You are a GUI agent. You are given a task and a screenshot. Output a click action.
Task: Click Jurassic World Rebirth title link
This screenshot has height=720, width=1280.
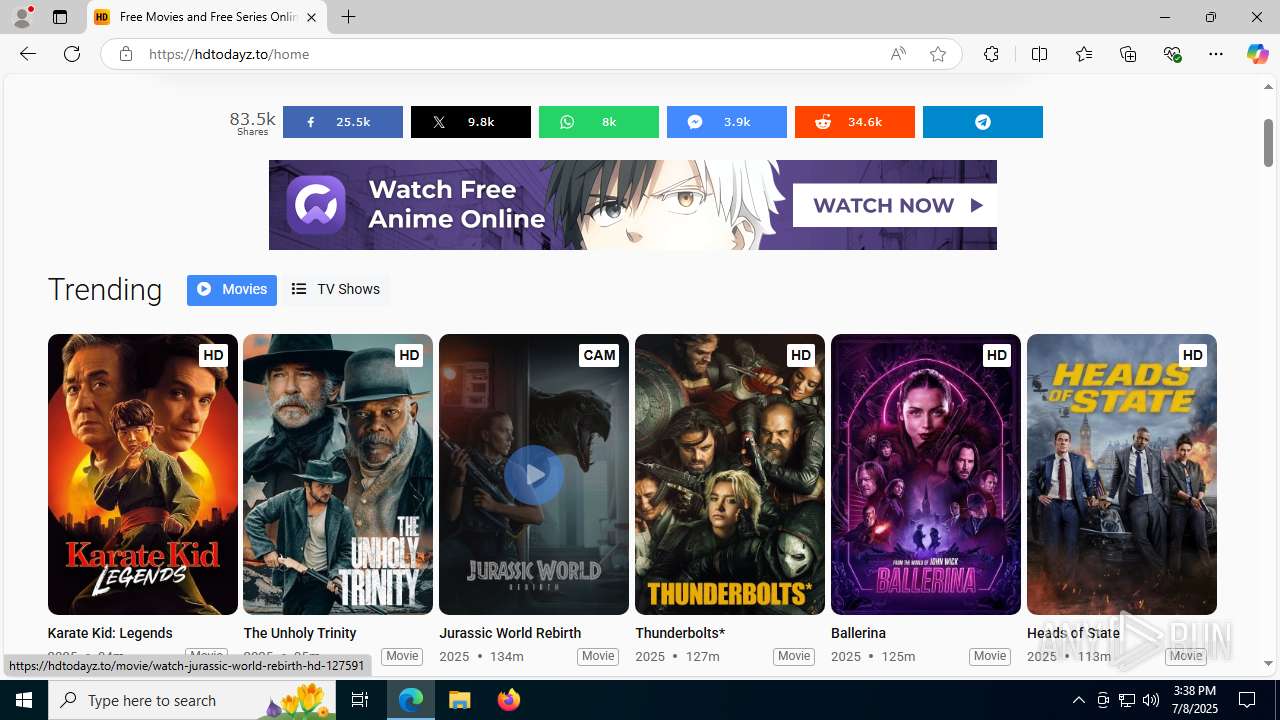coord(510,633)
